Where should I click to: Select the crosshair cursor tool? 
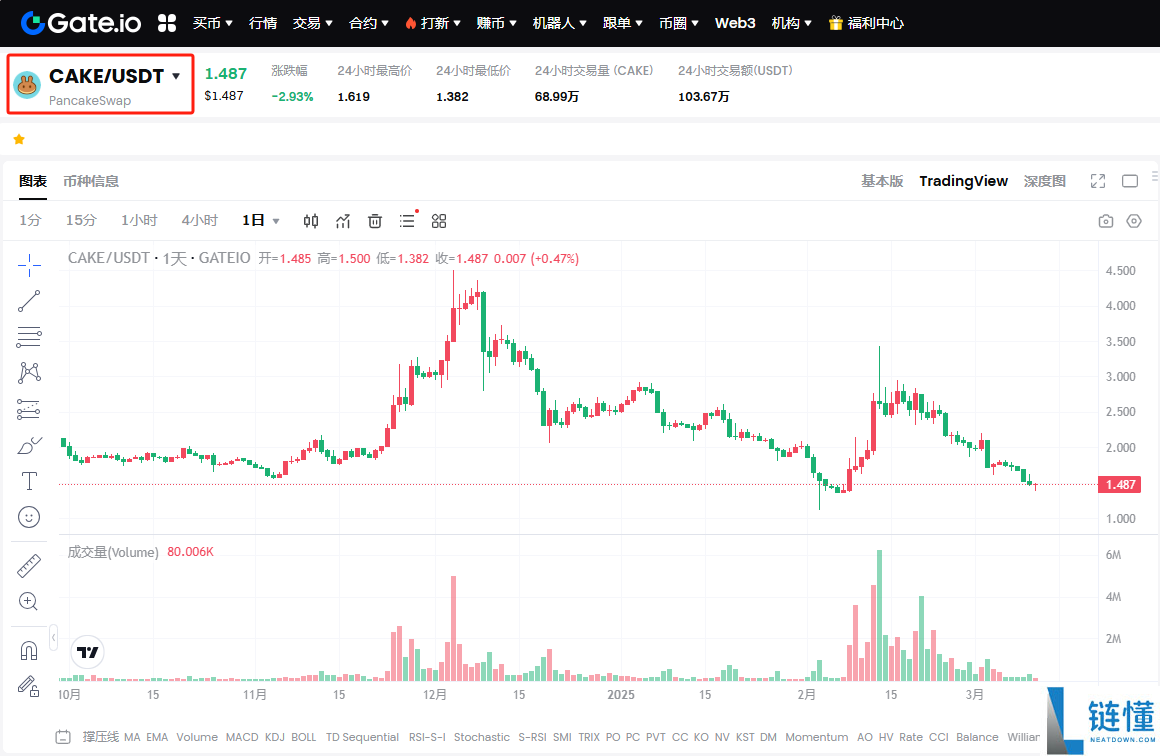(29, 265)
